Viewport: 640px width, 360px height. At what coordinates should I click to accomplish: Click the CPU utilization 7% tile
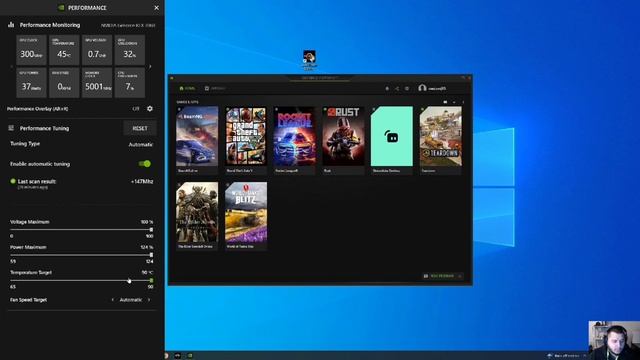tap(130, 83)
